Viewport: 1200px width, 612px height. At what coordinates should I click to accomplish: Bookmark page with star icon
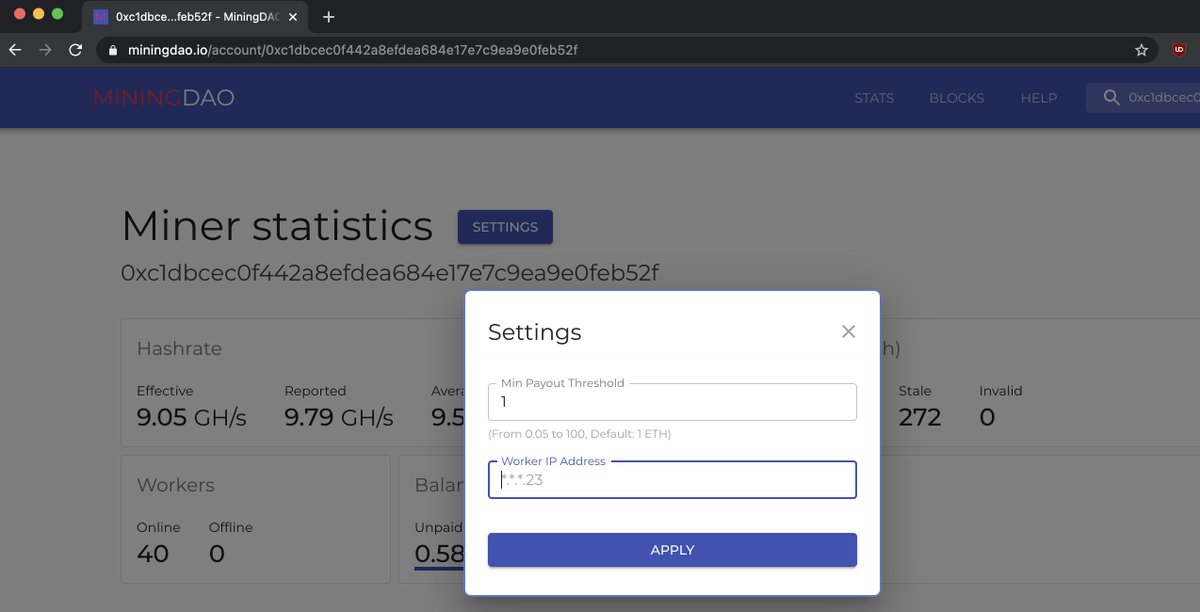[1141, 50]
